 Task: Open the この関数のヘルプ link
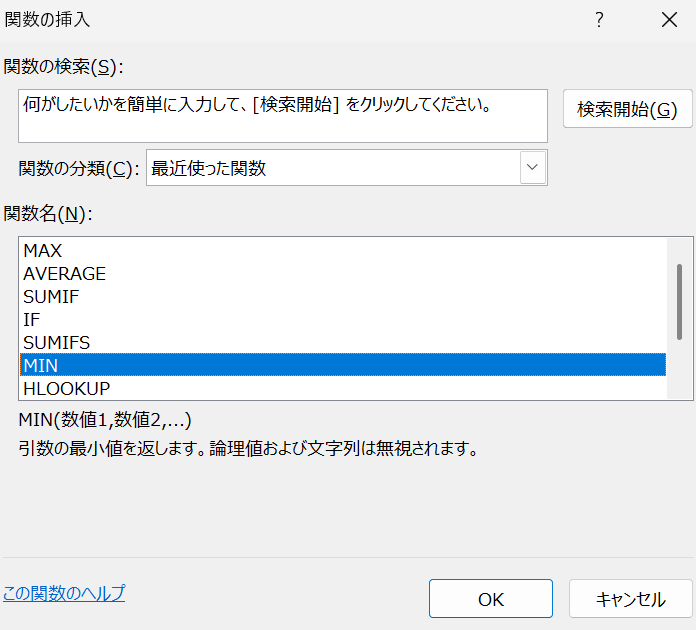tap(64, 593)
